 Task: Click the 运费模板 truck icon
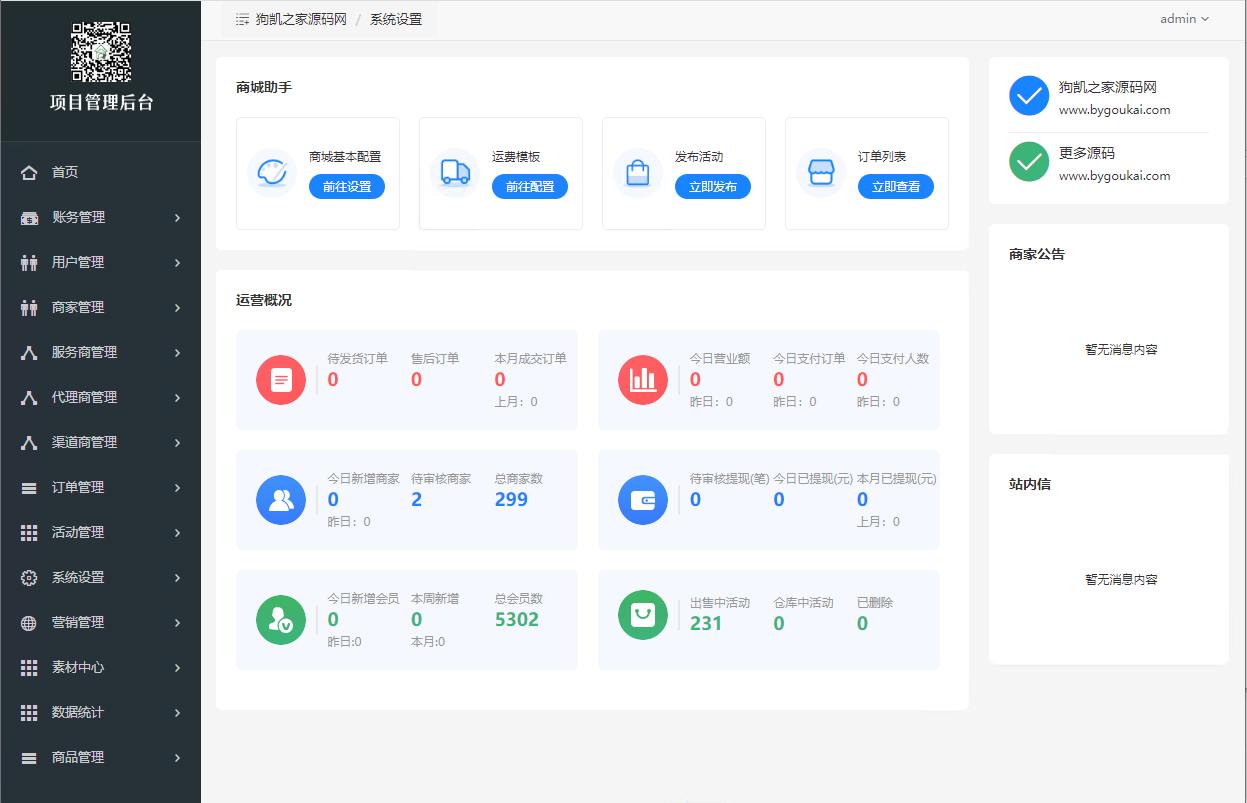pos(455,173)
